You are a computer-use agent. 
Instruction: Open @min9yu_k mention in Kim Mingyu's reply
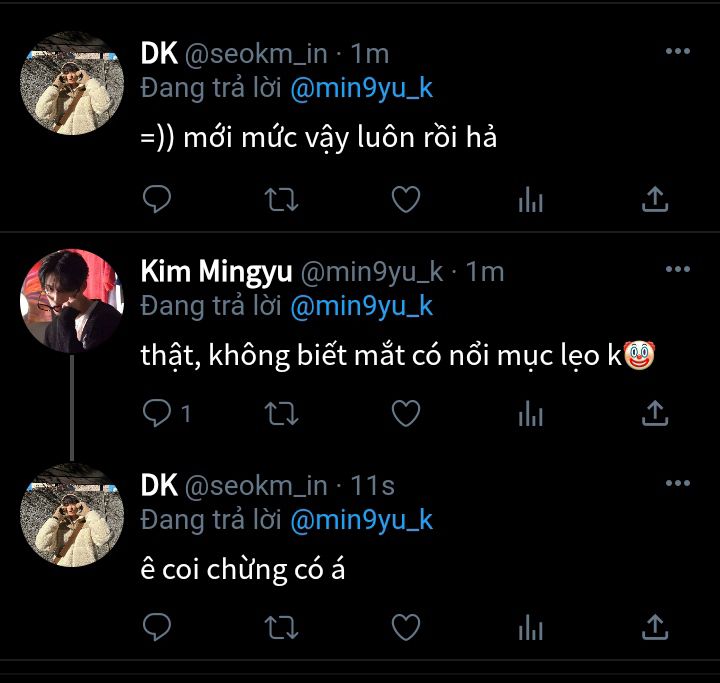(x=362, y=307)
